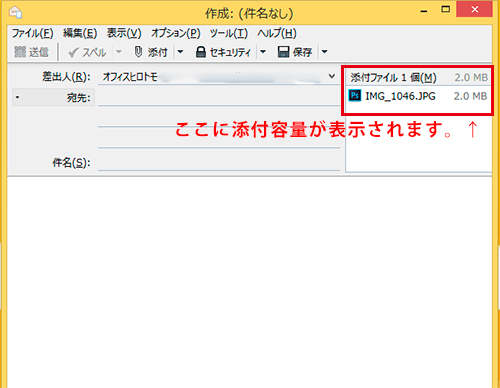Viewport: 500px width, 388px height.
Task: Click the IMG_1046.JPG Photoshop file icon
Action: [355, 96]
